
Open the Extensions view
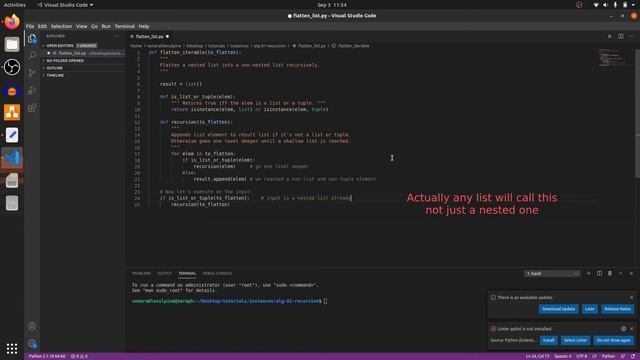pos(32,108)
